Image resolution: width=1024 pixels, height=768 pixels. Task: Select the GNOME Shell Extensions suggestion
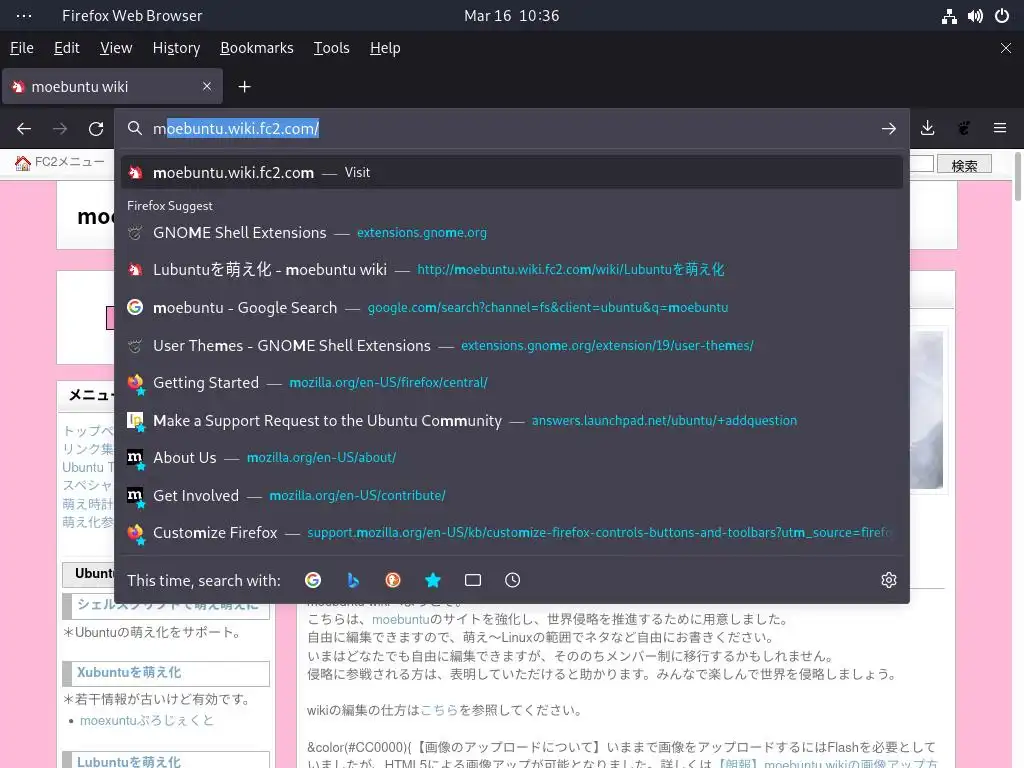[511, 232]
